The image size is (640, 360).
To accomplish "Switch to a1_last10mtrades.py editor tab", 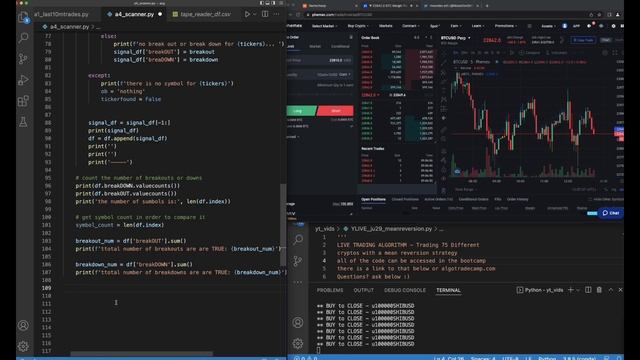I will coord(61,14).
